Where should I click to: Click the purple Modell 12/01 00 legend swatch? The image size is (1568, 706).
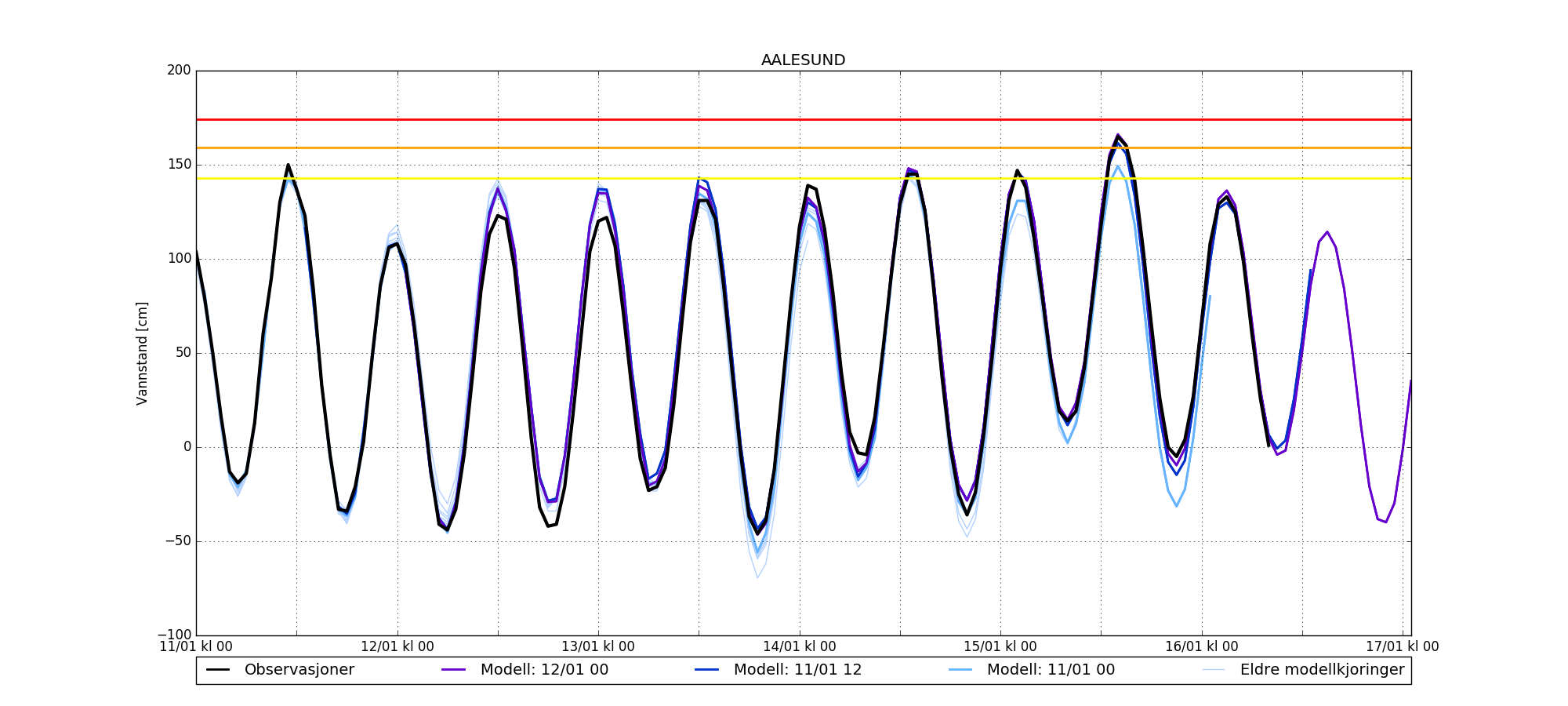454,670
